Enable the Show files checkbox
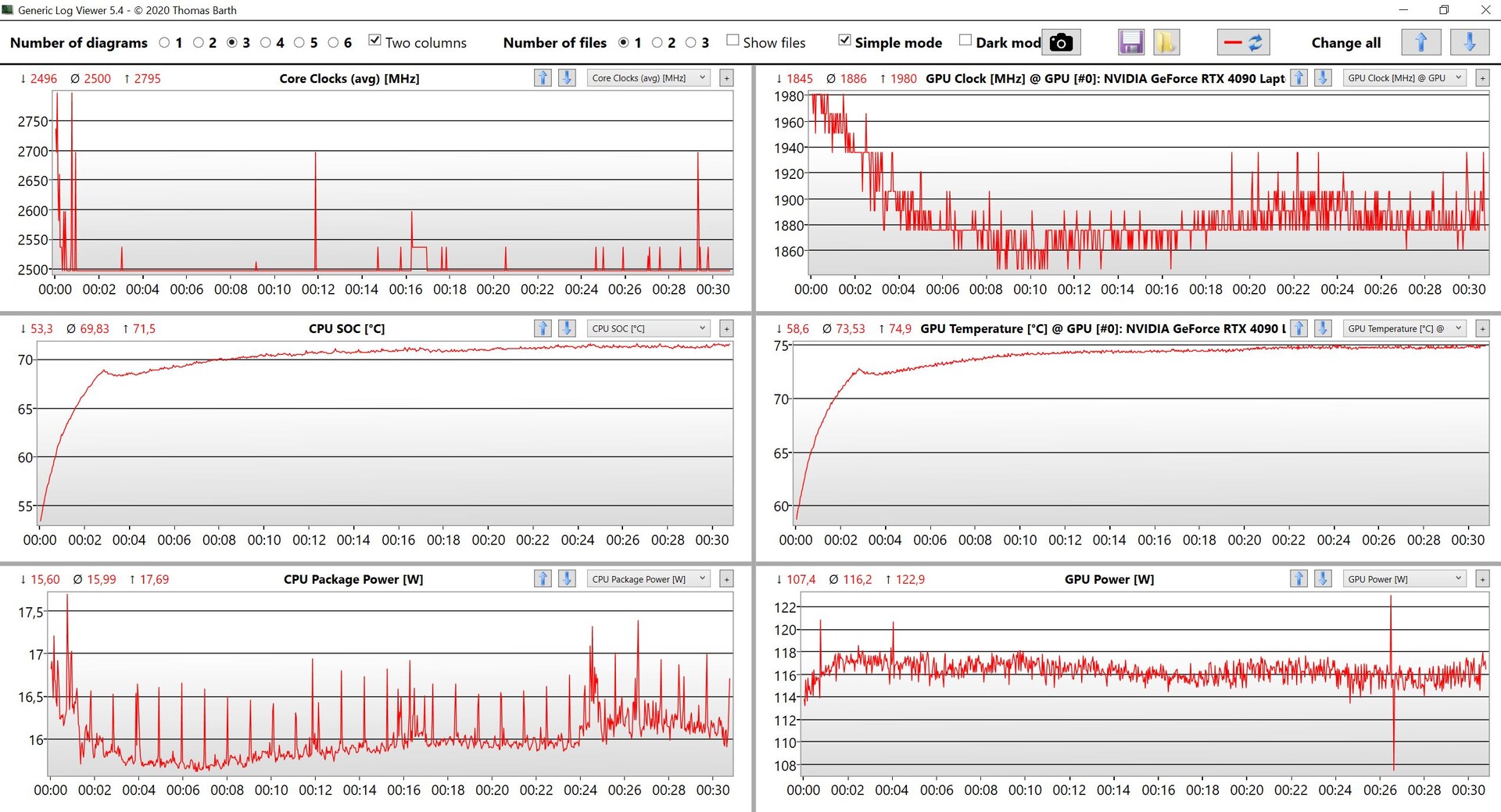The width and height of the screenshot is (1501, 812). (x=733, y=41)
